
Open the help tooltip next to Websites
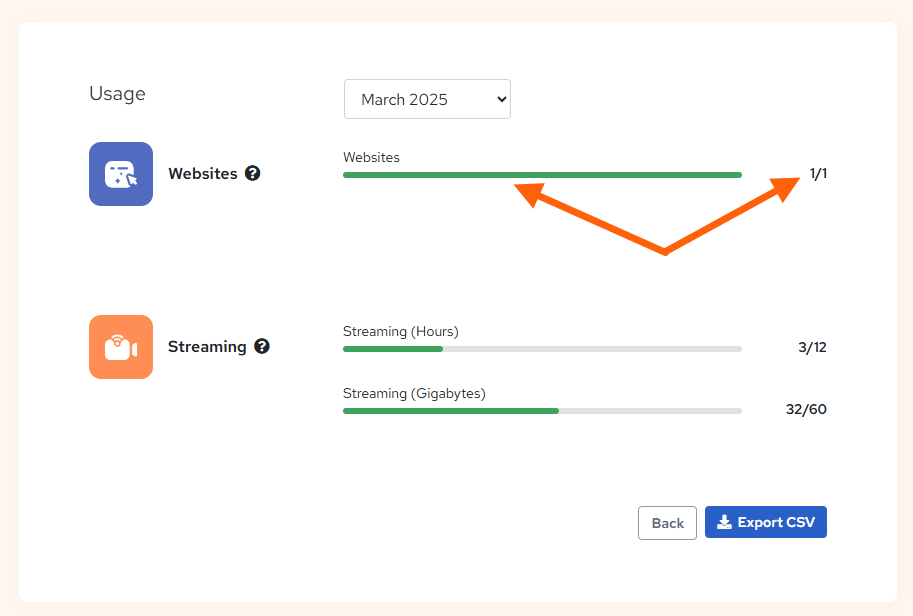tap(252, 173)
